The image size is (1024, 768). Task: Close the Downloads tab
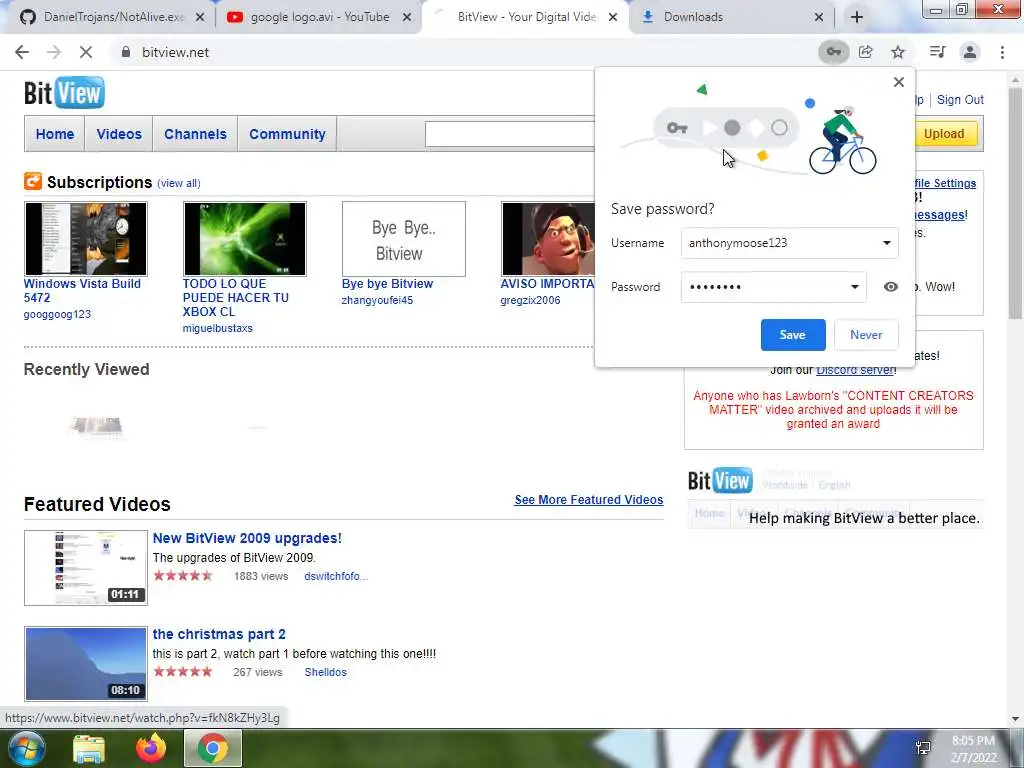pyautogui.click(x=819, y=17)
